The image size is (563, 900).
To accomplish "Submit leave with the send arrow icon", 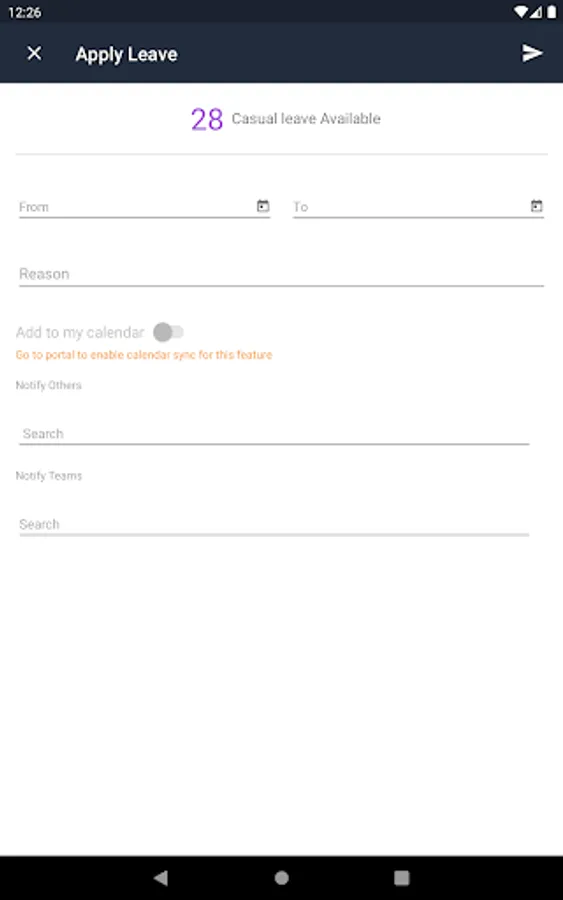I will pyautogui.click(x=532, y=53).
